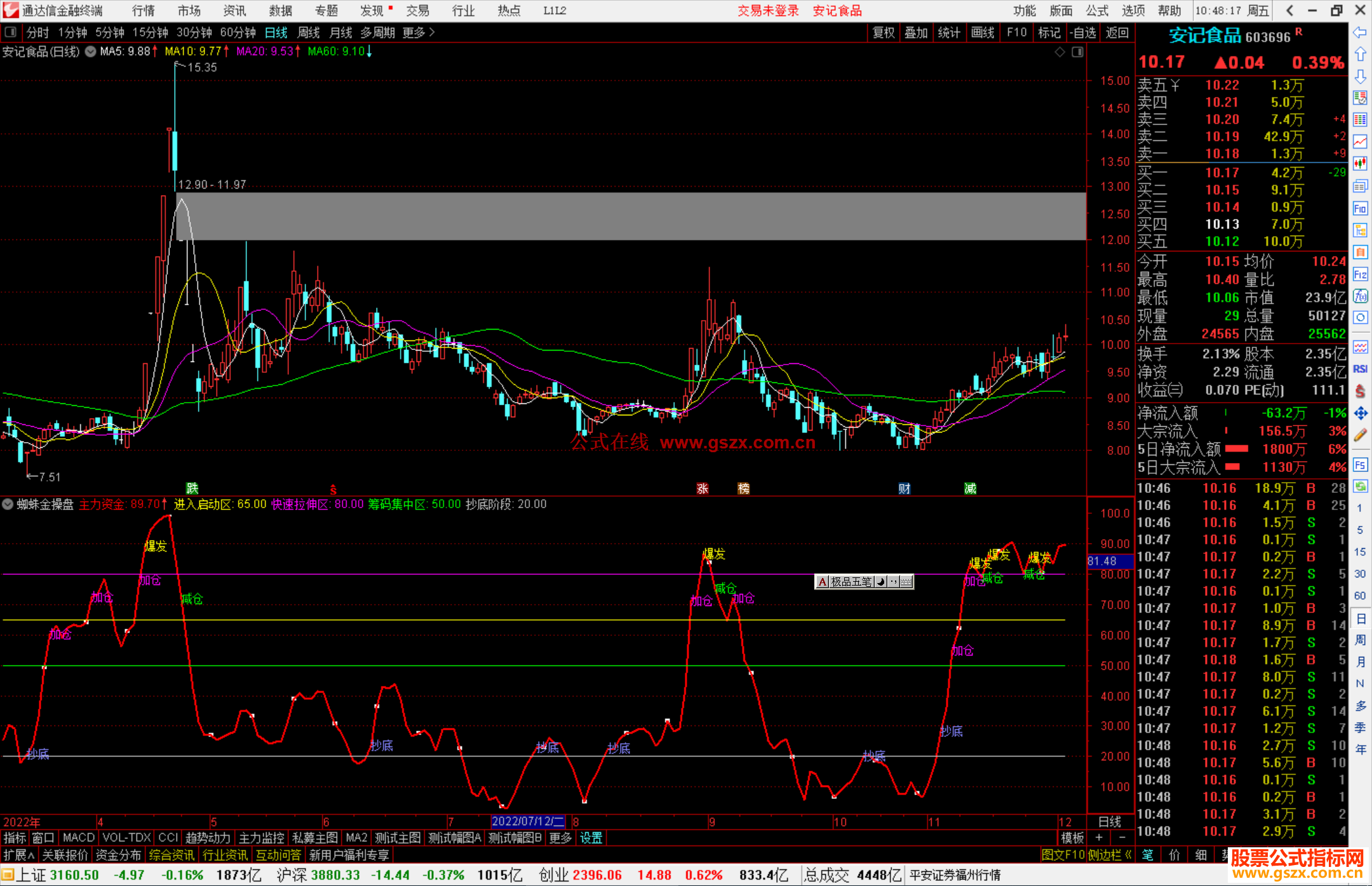1372x886 pixels.
Task: Open the candlestick chart sidebar icon
Action: coord(1360,164)
